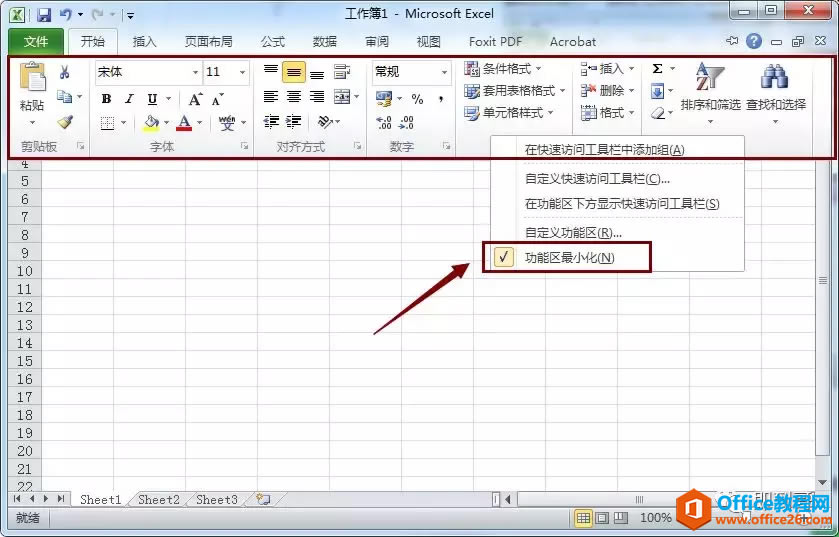Increase indent
This screenshot has width=839, height=537.
tap(293, 122)
